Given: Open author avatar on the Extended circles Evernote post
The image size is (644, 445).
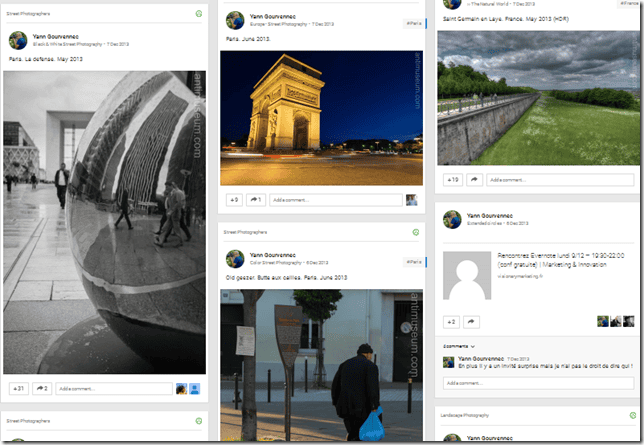Looking at the screenshot, I should tap(452, 219).
